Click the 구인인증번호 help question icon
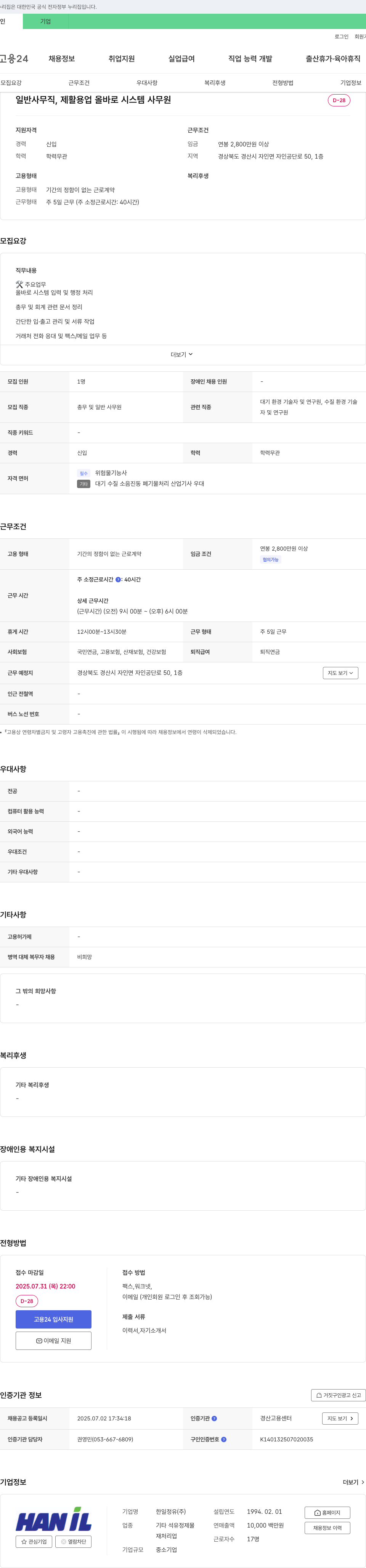Screen dimensions: 366x1568 click(x=223, y=1439)
